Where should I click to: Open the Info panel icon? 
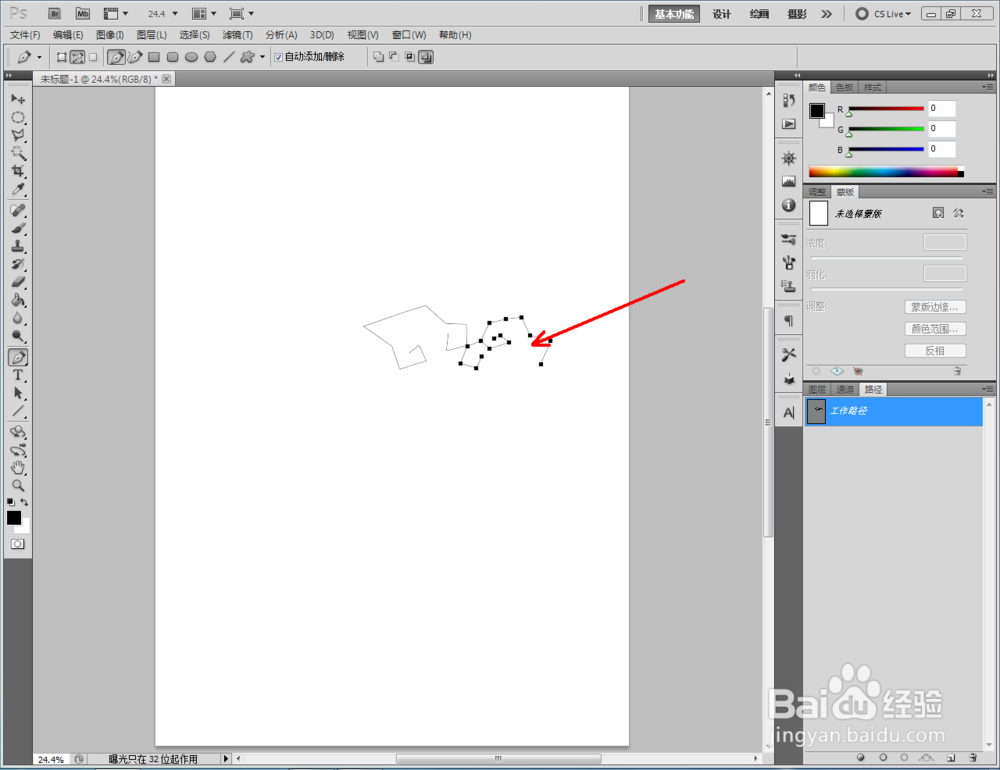pos(789,205)
